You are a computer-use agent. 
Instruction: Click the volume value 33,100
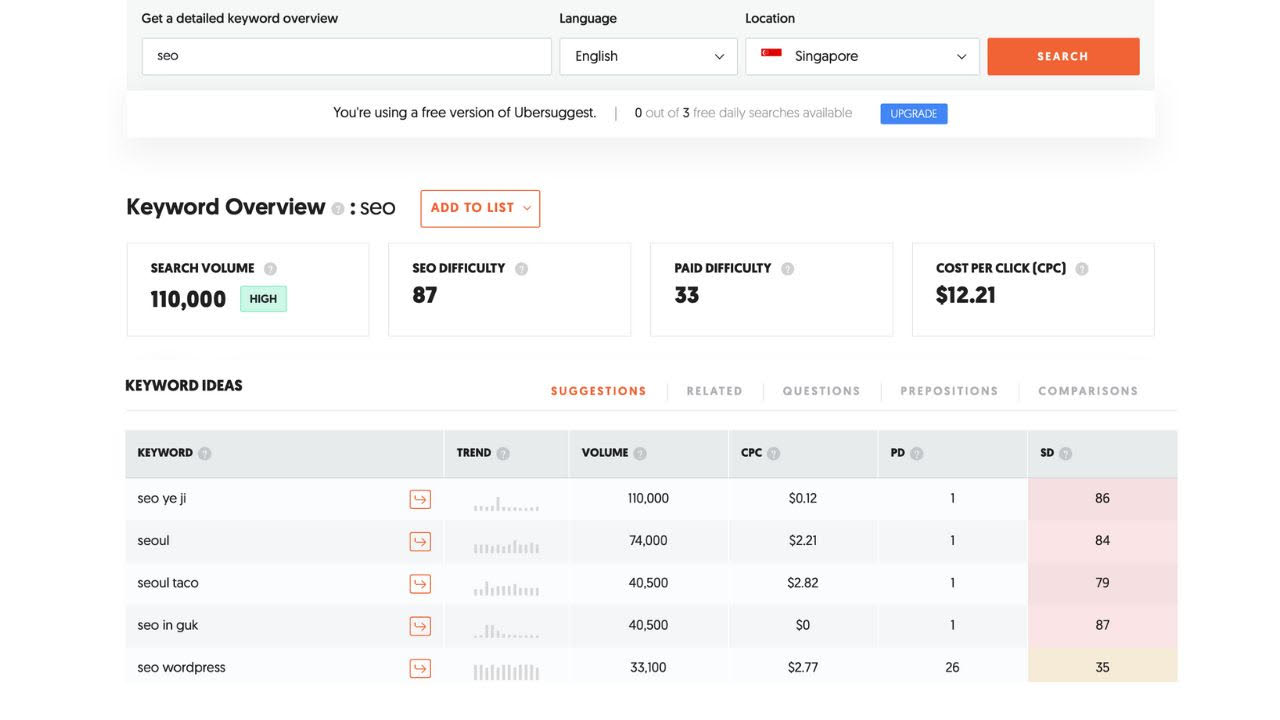pos(648,668)
